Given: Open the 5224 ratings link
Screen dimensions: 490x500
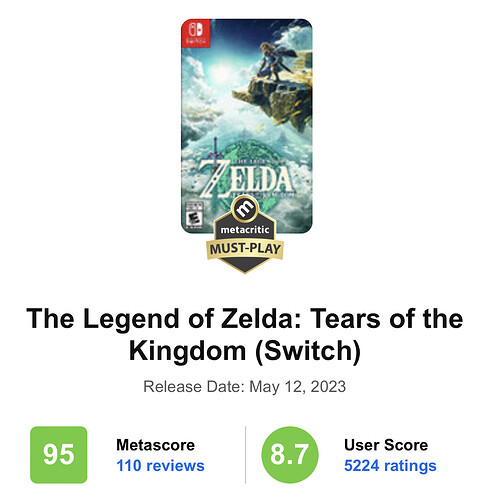Looking at the screenshot, I should pos(390,466).
